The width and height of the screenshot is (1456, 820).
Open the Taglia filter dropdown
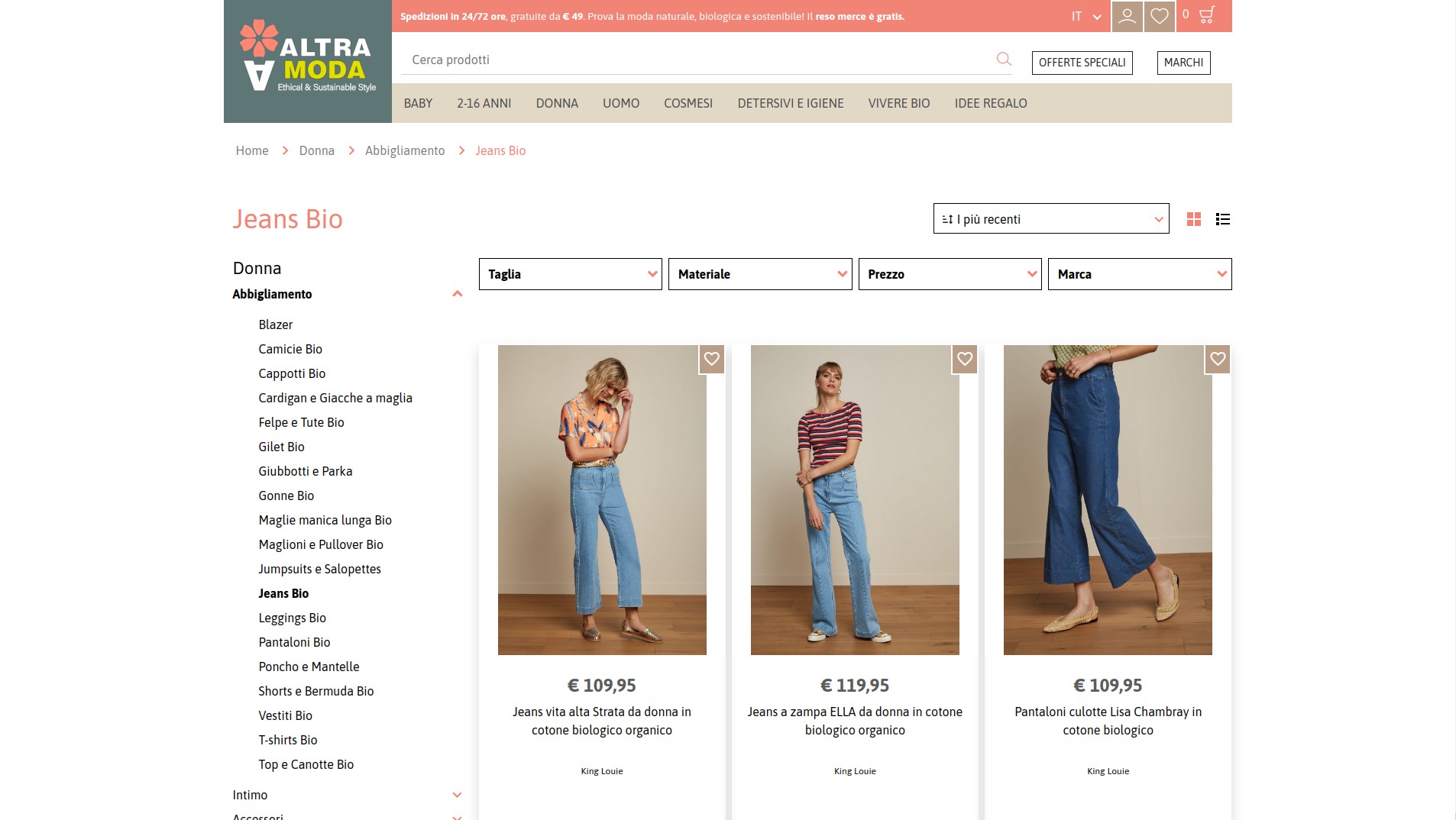(570, 274)
